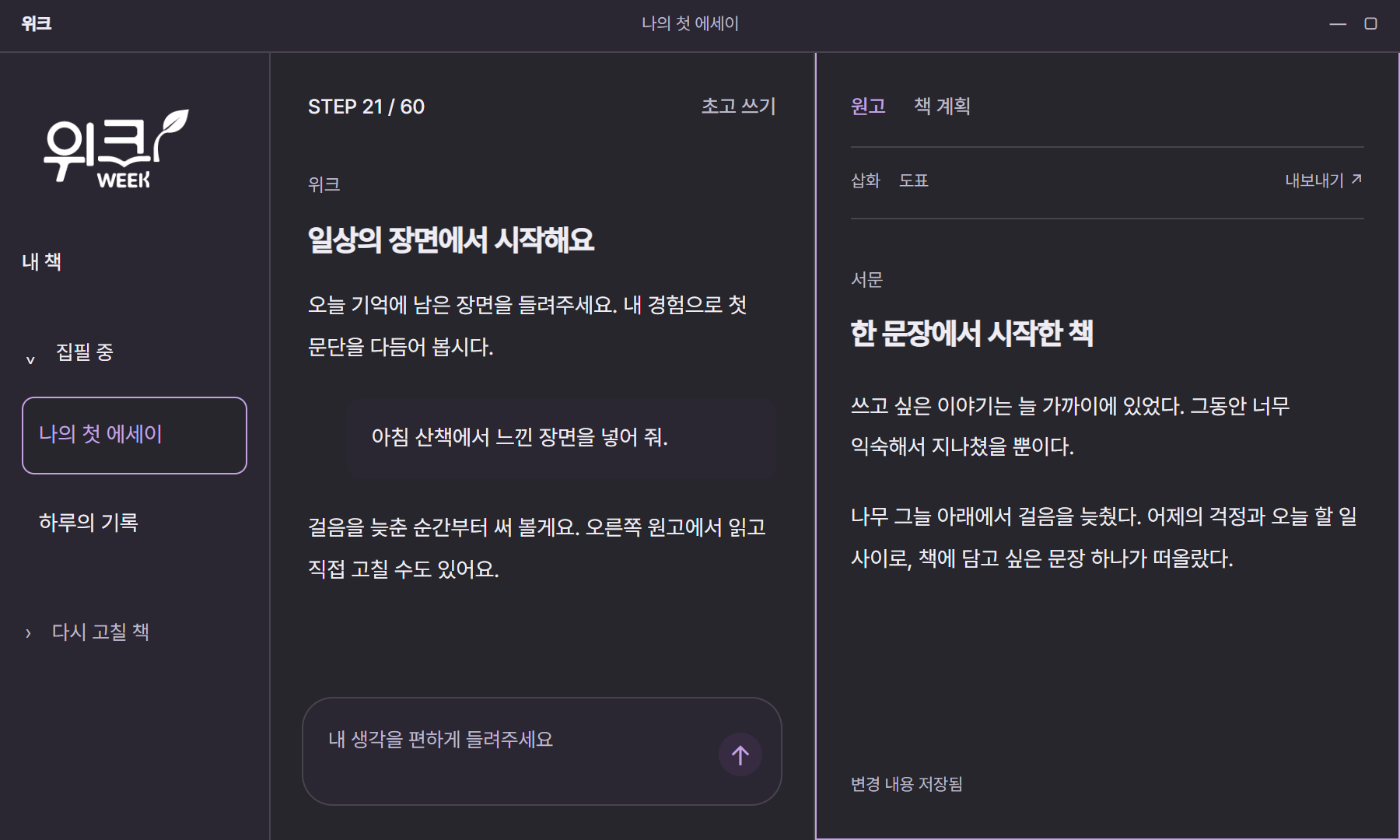Click the 내 책 heading
Image resolution: width=1400 pixels, height=840 pixels.
pos(41,261)
